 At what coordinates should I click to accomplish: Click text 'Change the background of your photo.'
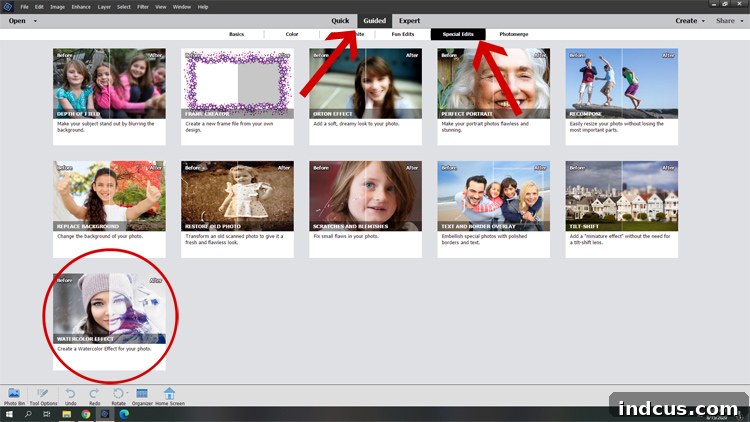pos(100,236)
